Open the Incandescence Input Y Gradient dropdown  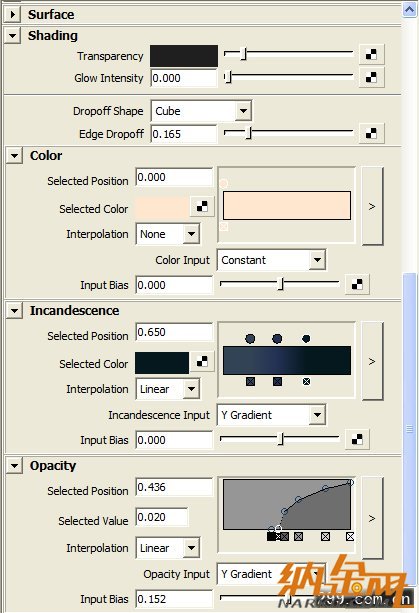(x=272, y=415)
